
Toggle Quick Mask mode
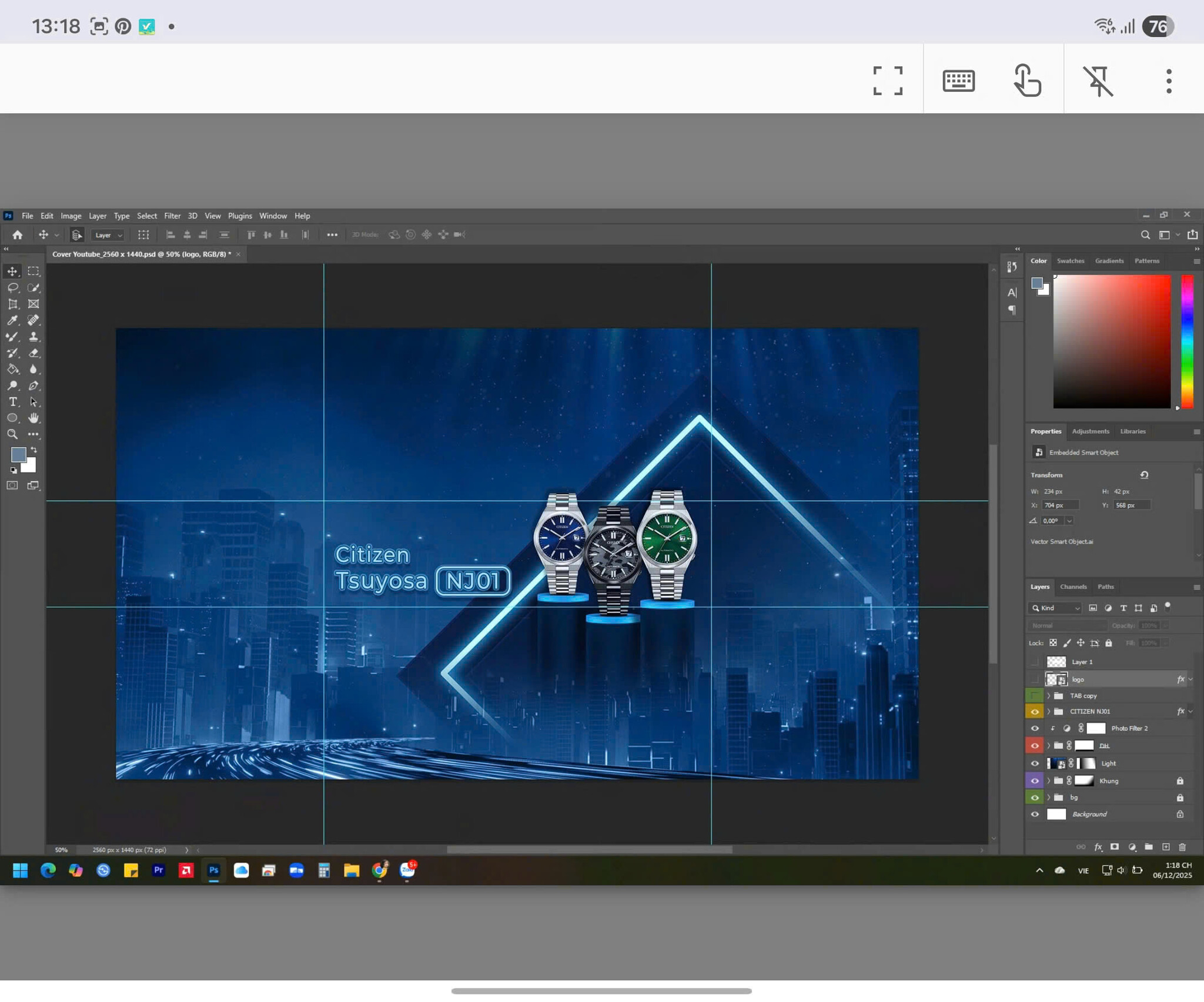point(12,485)
